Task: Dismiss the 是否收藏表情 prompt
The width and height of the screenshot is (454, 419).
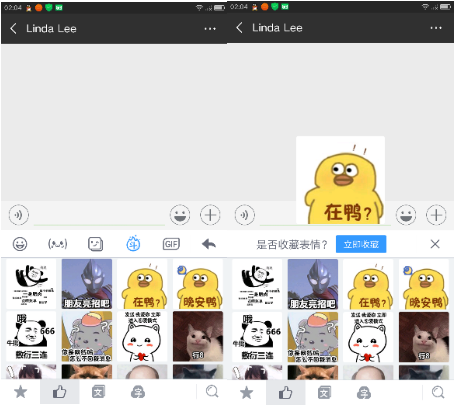Action: point(435,244)
